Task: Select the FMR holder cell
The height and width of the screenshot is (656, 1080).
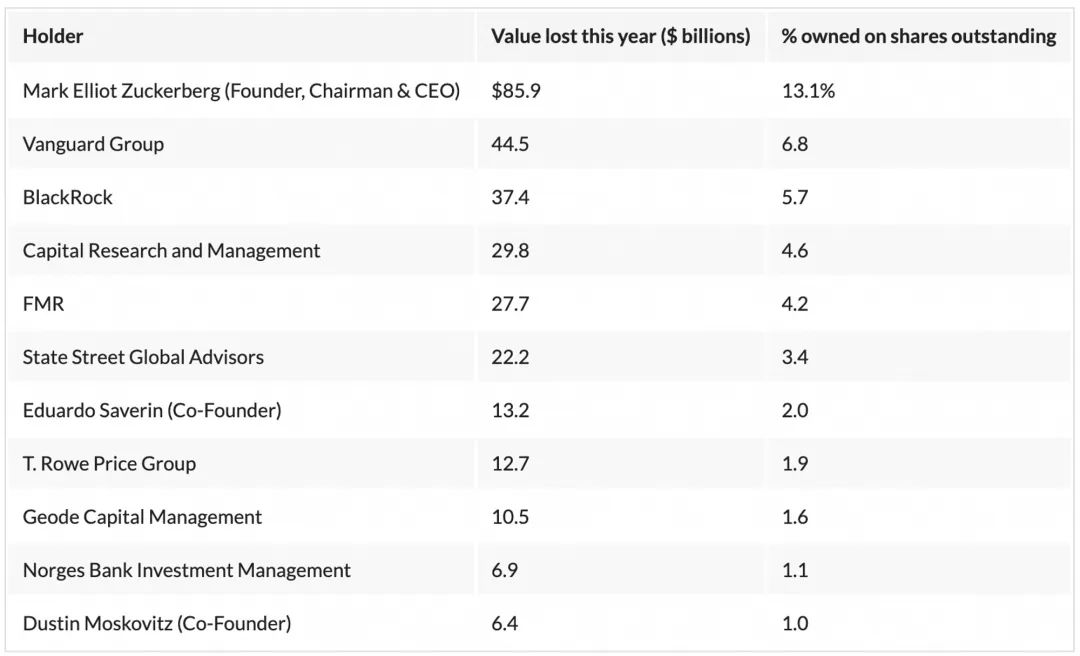Action: 43,304
